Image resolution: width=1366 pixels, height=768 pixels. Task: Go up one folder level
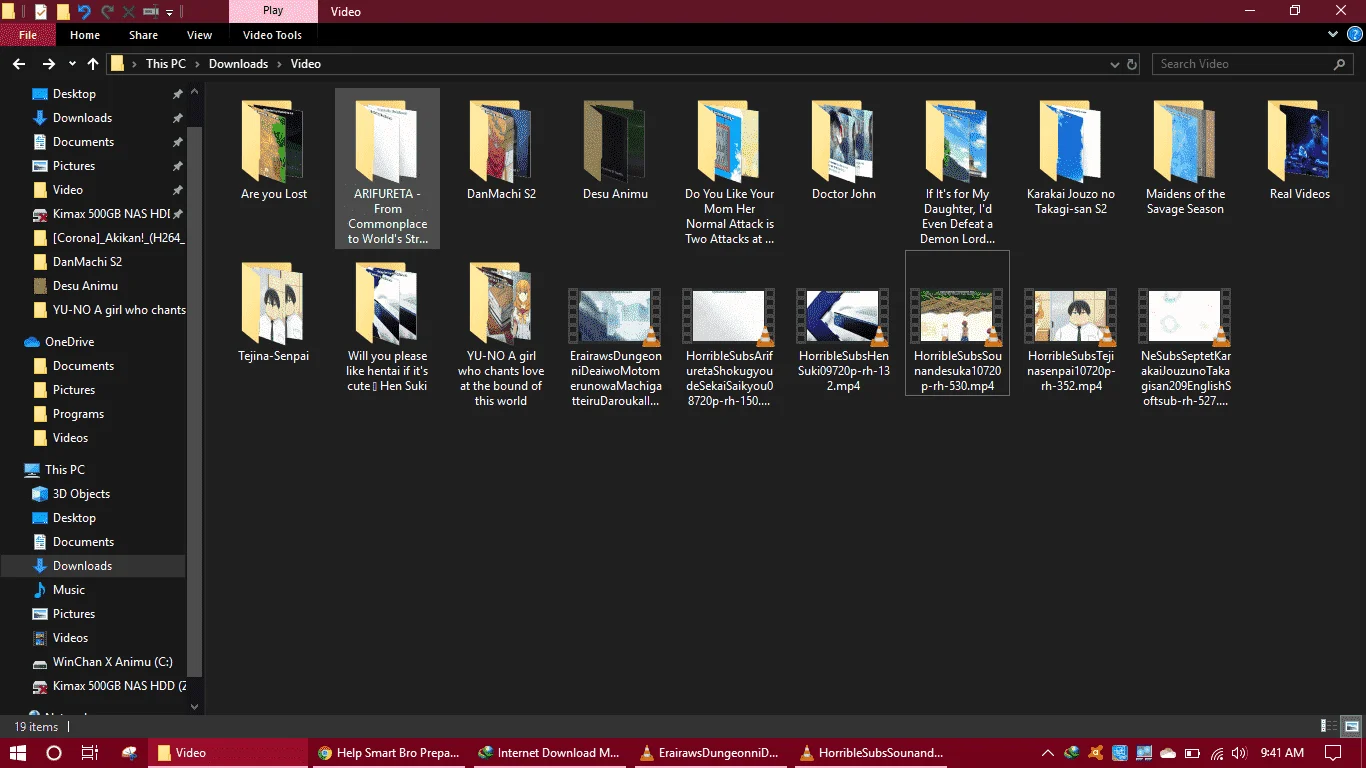coord(93,64)
